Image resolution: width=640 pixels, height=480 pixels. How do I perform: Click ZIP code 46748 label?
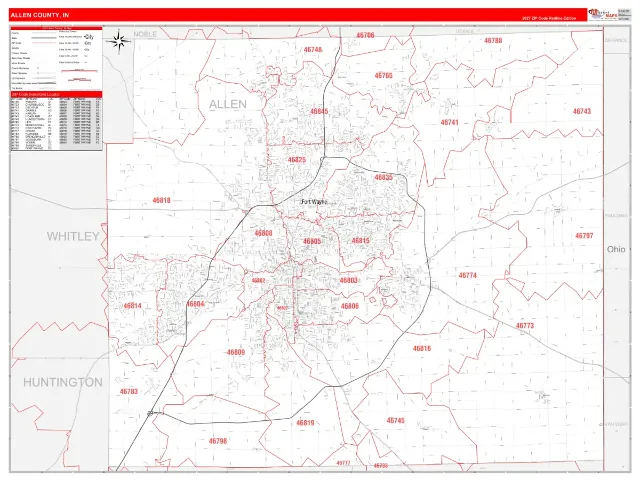coord(313,50)
